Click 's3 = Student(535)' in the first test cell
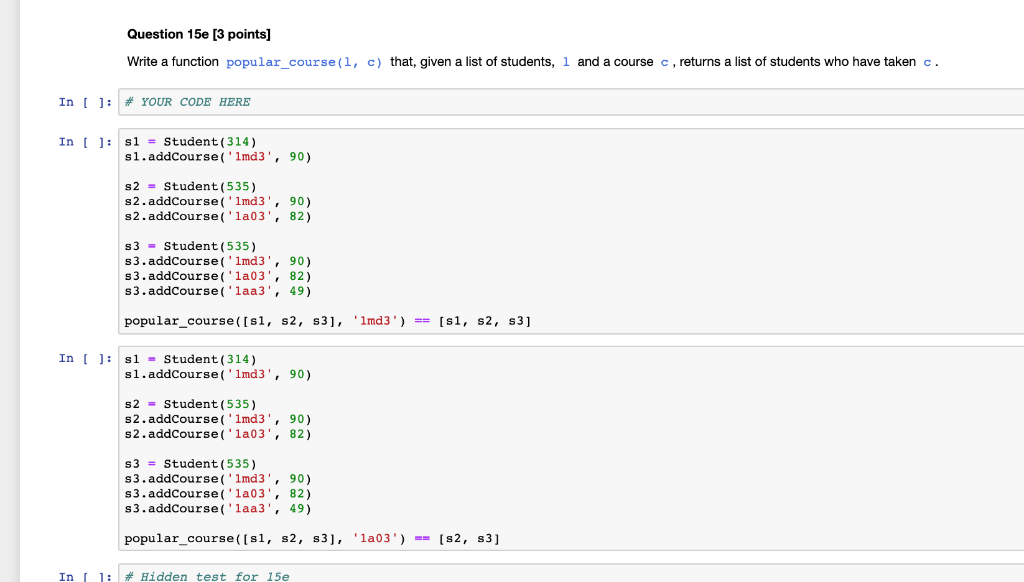Screen dimensions: 1024x582 pos(191,246)
